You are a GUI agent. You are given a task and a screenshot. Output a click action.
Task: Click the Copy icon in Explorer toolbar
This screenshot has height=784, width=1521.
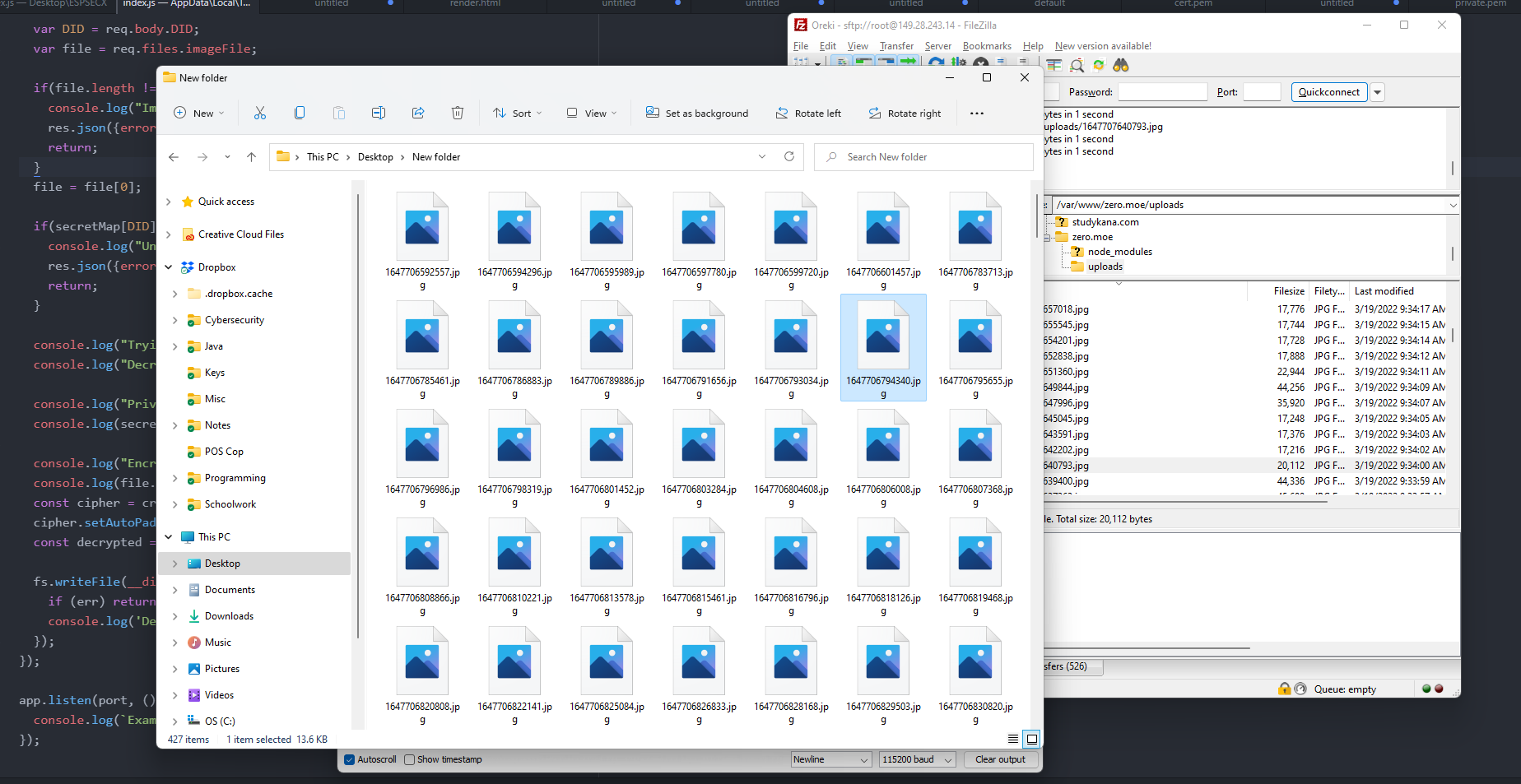(x=300, y=113)
